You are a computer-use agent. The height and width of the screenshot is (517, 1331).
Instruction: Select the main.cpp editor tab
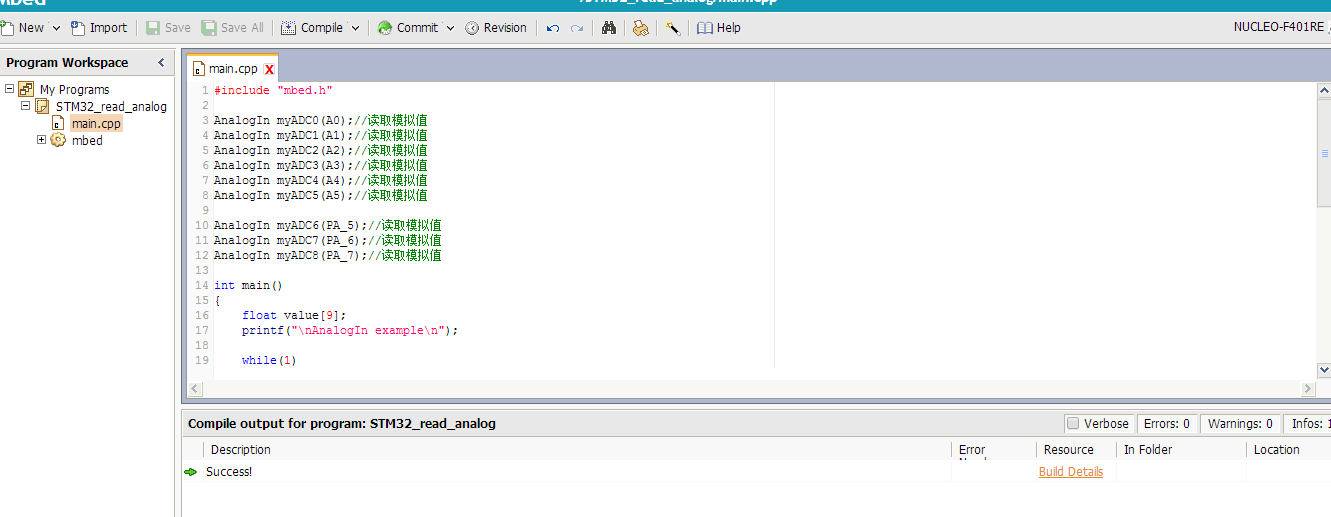(232, 69)
